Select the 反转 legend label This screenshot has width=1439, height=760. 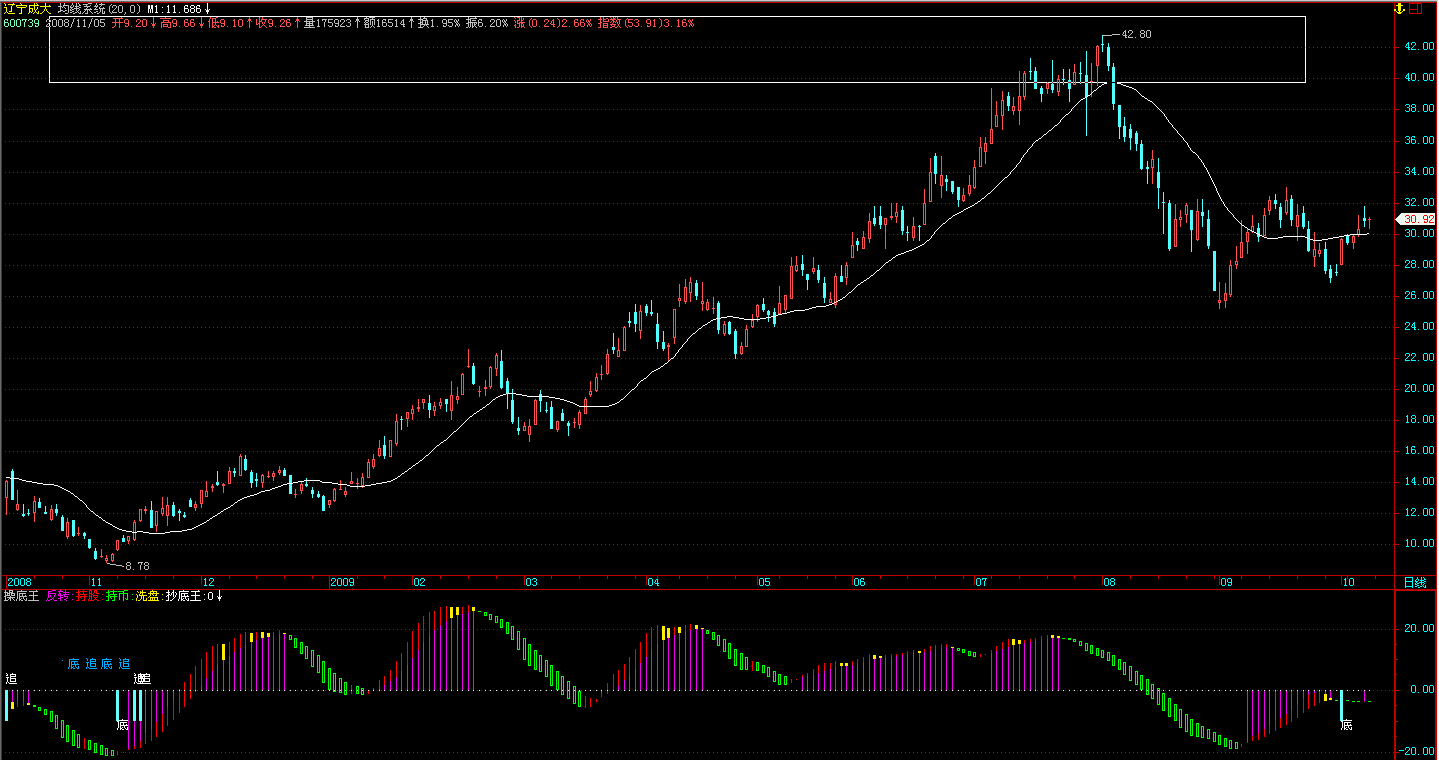58,596
